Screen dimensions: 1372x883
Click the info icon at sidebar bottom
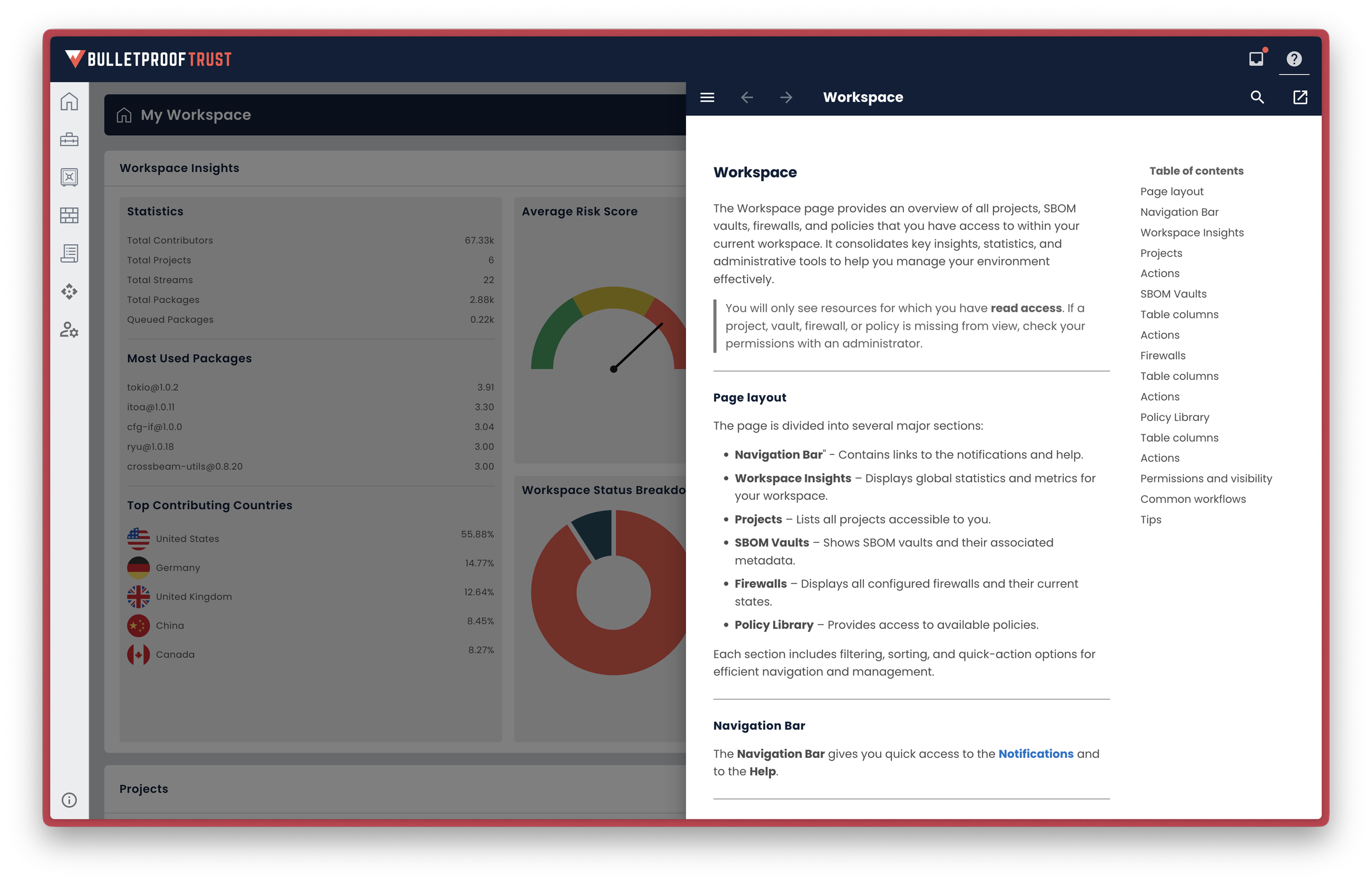point(69,800)
